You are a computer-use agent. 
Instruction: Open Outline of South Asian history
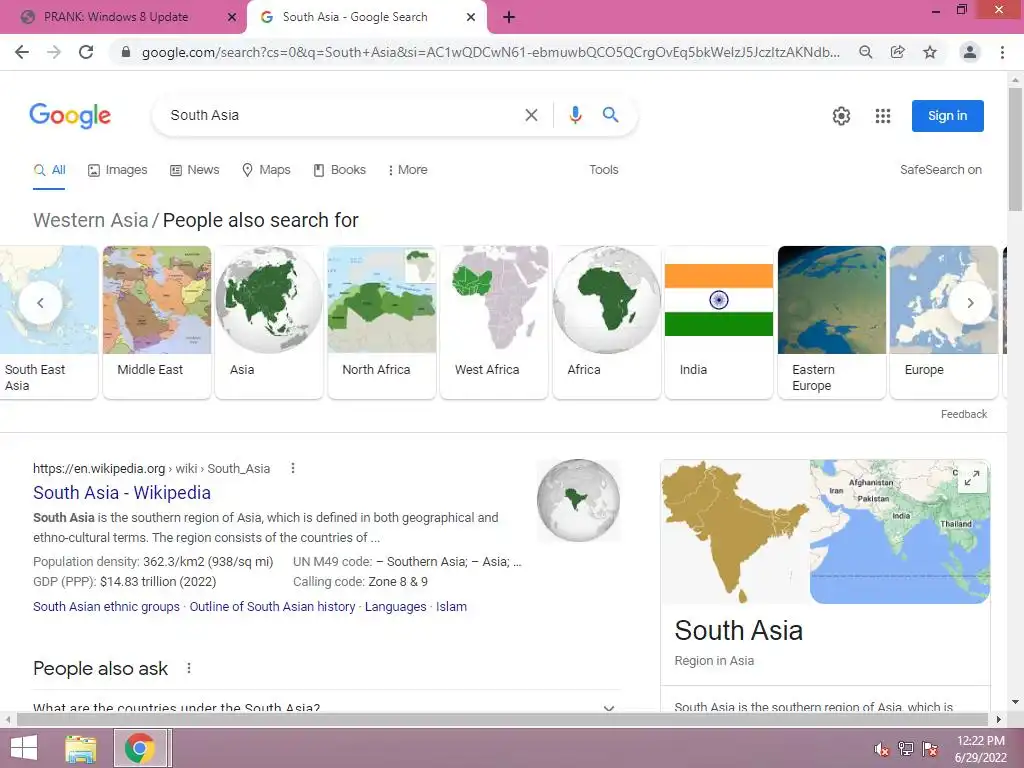(x=272, y=607)
